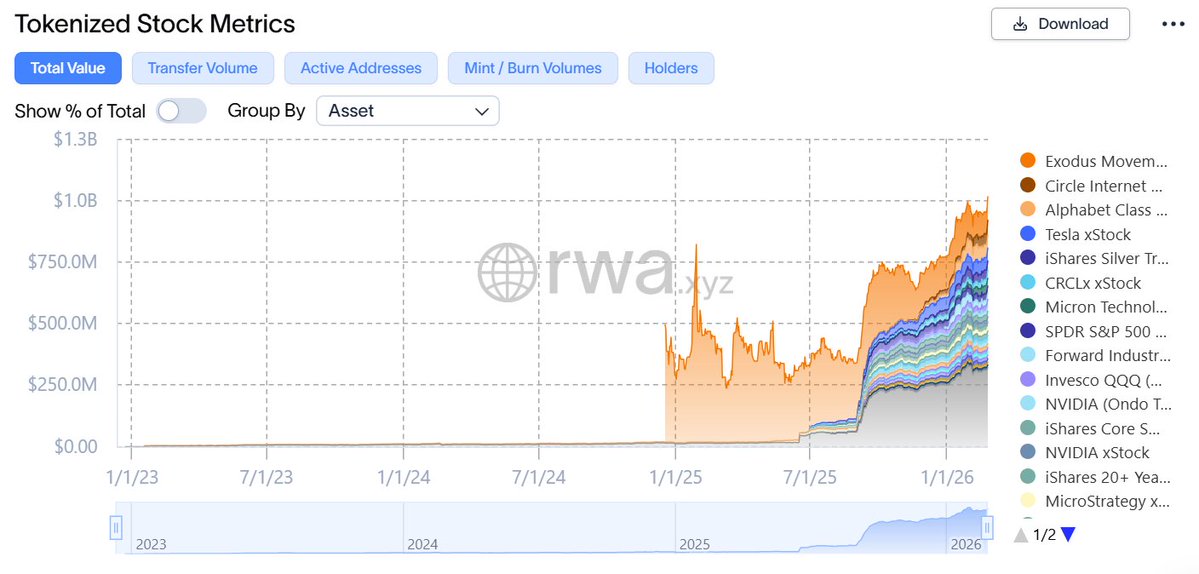Screen dimensions: 1199x574
Task: Click 2024 on the timeline range bar
Action: coord(422,545)
